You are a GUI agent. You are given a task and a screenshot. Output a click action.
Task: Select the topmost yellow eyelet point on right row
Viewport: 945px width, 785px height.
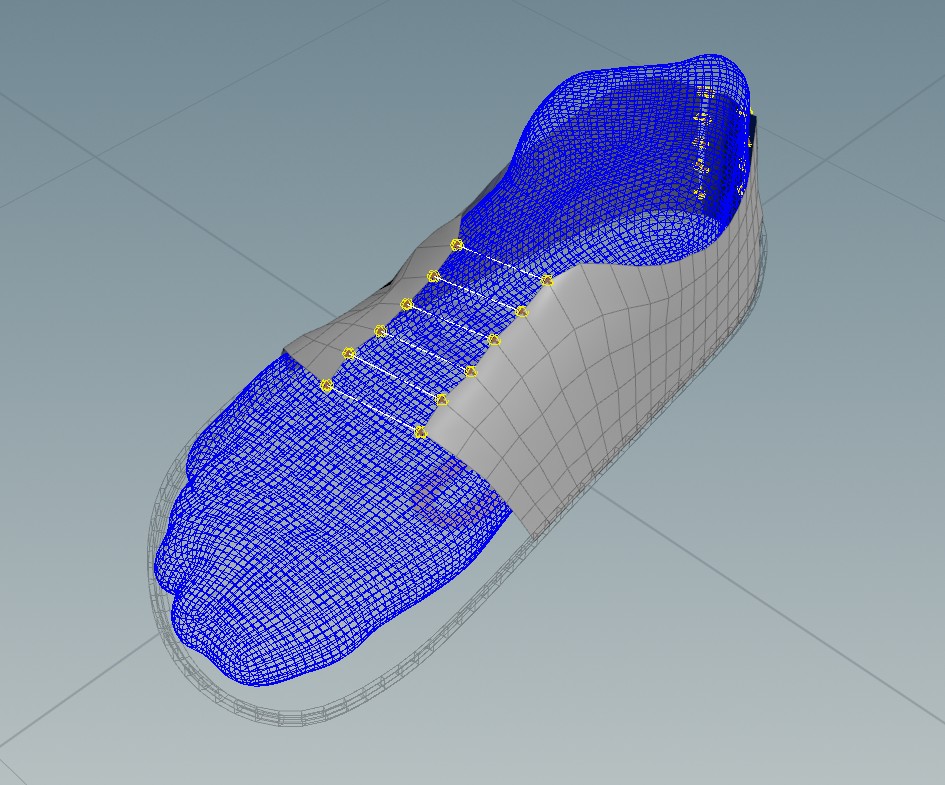click(547, 281)
